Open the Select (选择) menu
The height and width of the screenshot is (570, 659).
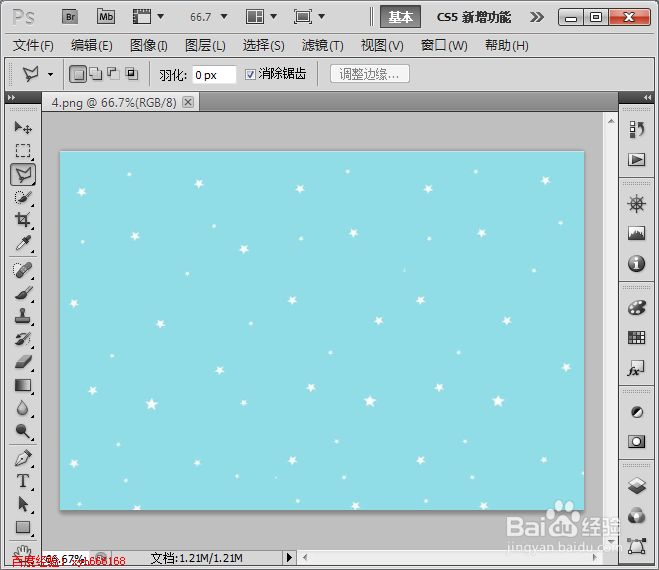click(x=264, y=45)
